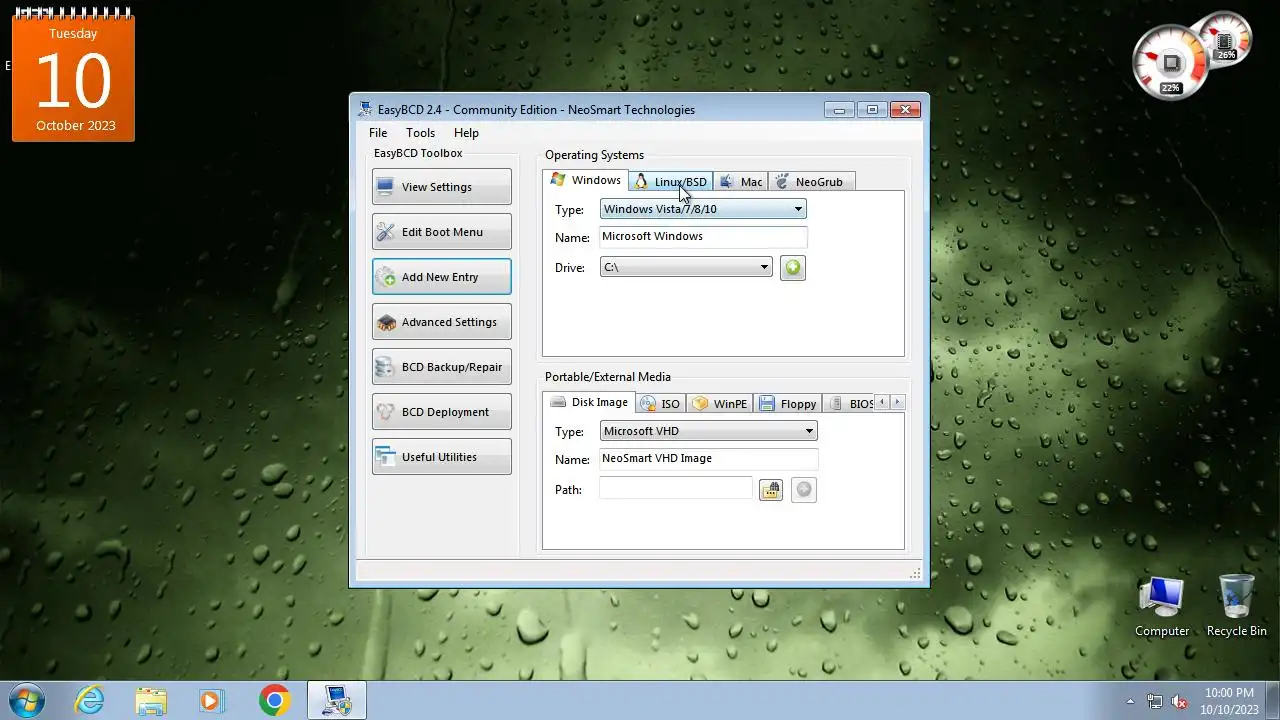
Task: Switch to the Linux/BSD tab
Action: (x=671, y=182)
